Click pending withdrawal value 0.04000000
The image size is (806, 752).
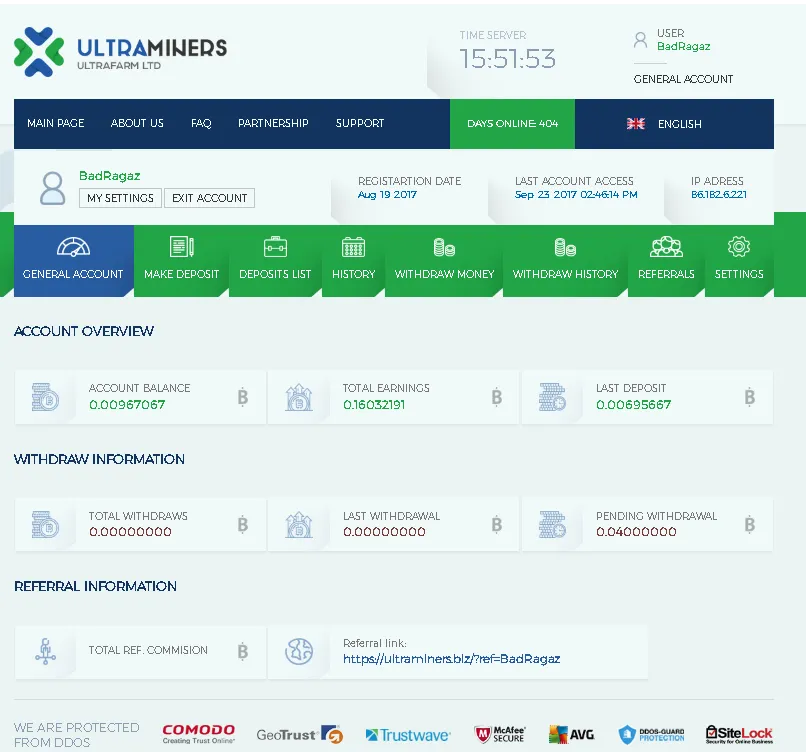636,532
